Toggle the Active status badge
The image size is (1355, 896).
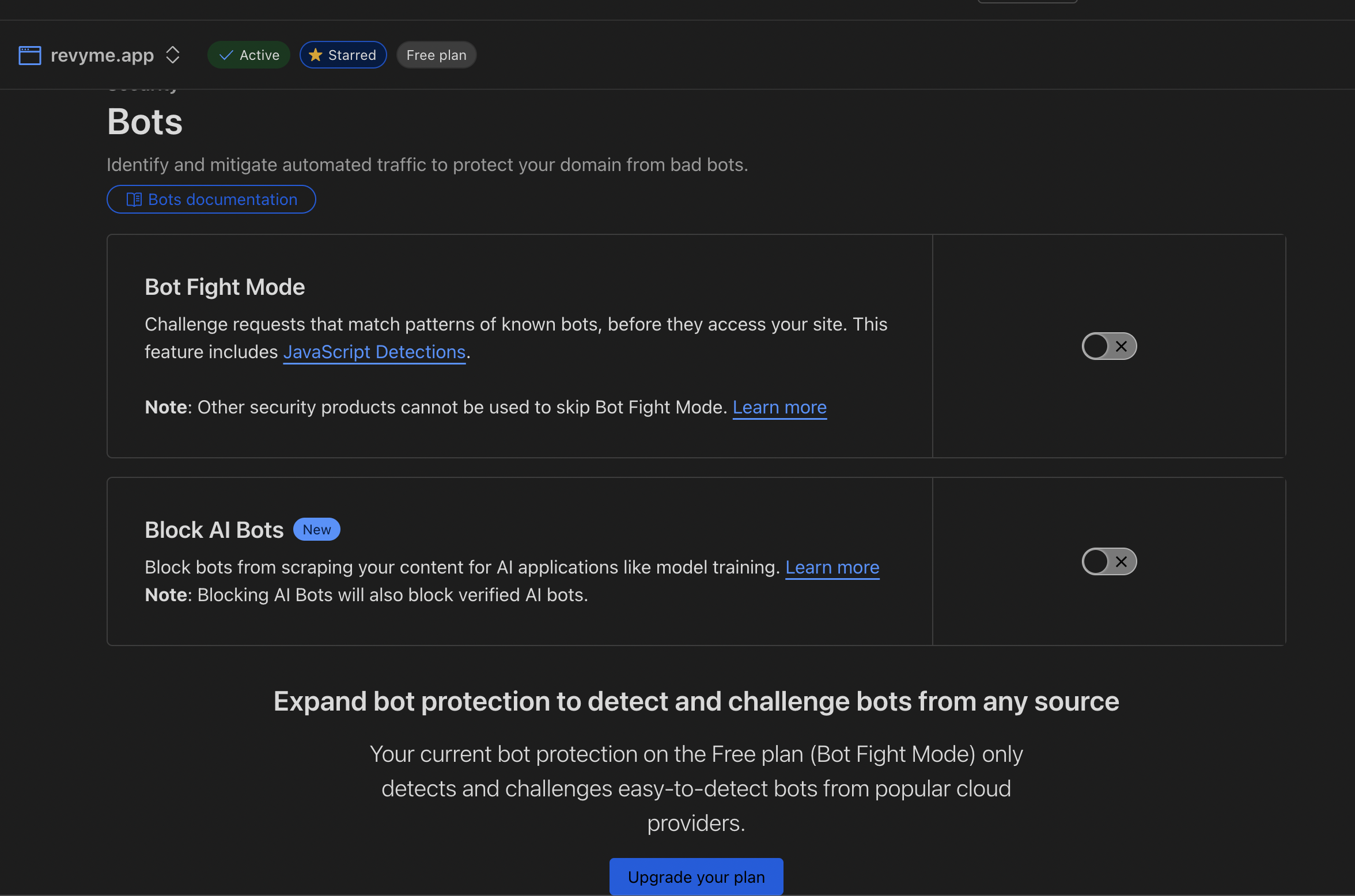tap(248, 55)
